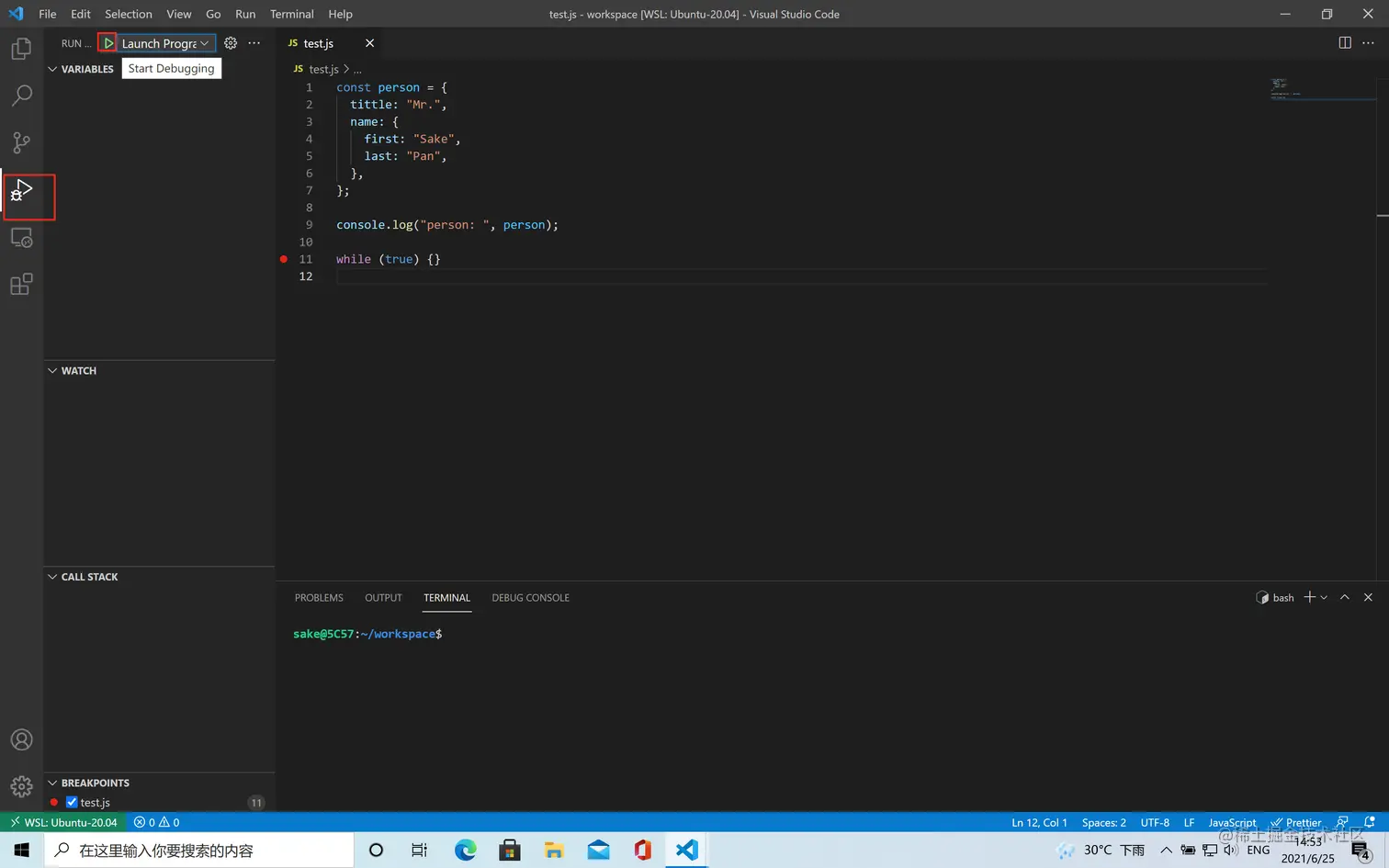Image resolution: width=1389 pixels, height=868 pixels.
Task: Open the Help menu
Action: pyautogui.click(x=341, y=14)
